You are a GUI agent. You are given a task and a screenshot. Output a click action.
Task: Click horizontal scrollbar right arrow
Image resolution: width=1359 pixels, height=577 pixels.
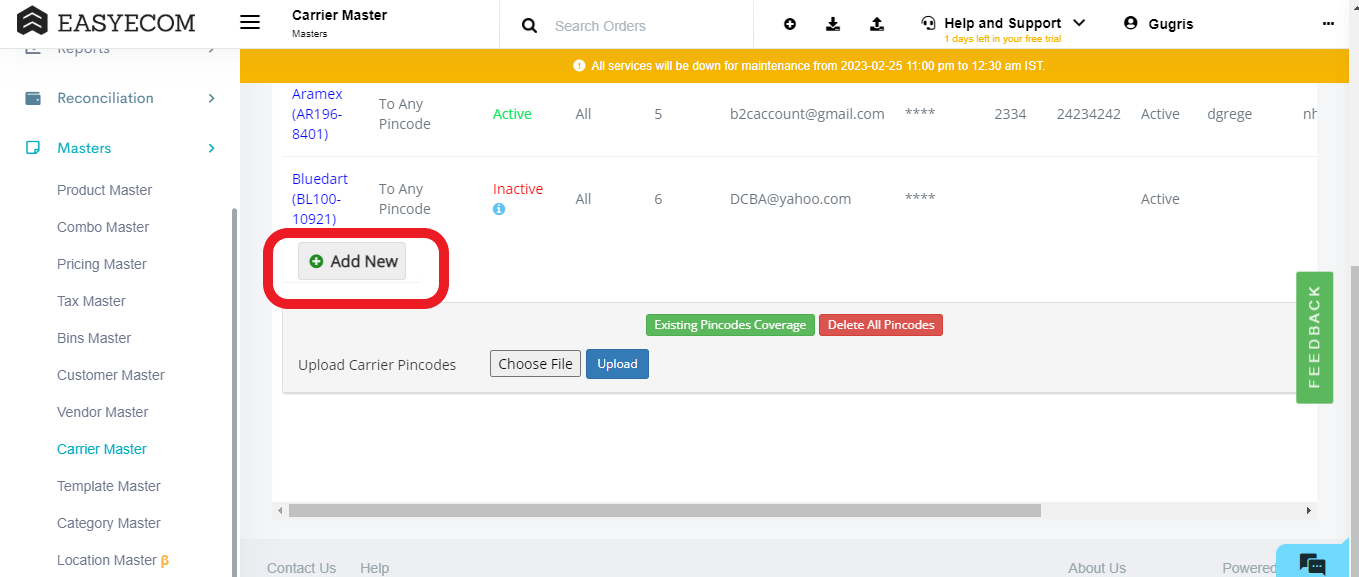(1309, 511)
